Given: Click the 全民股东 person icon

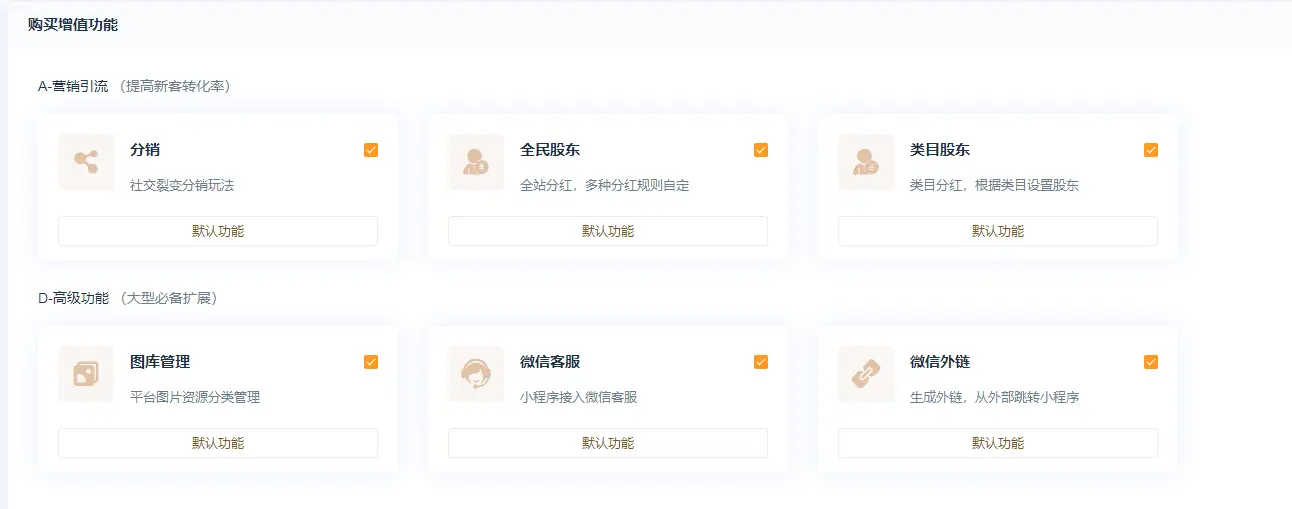Looking at the screenshot, I should pyautogui.click(x=476, y=162).
